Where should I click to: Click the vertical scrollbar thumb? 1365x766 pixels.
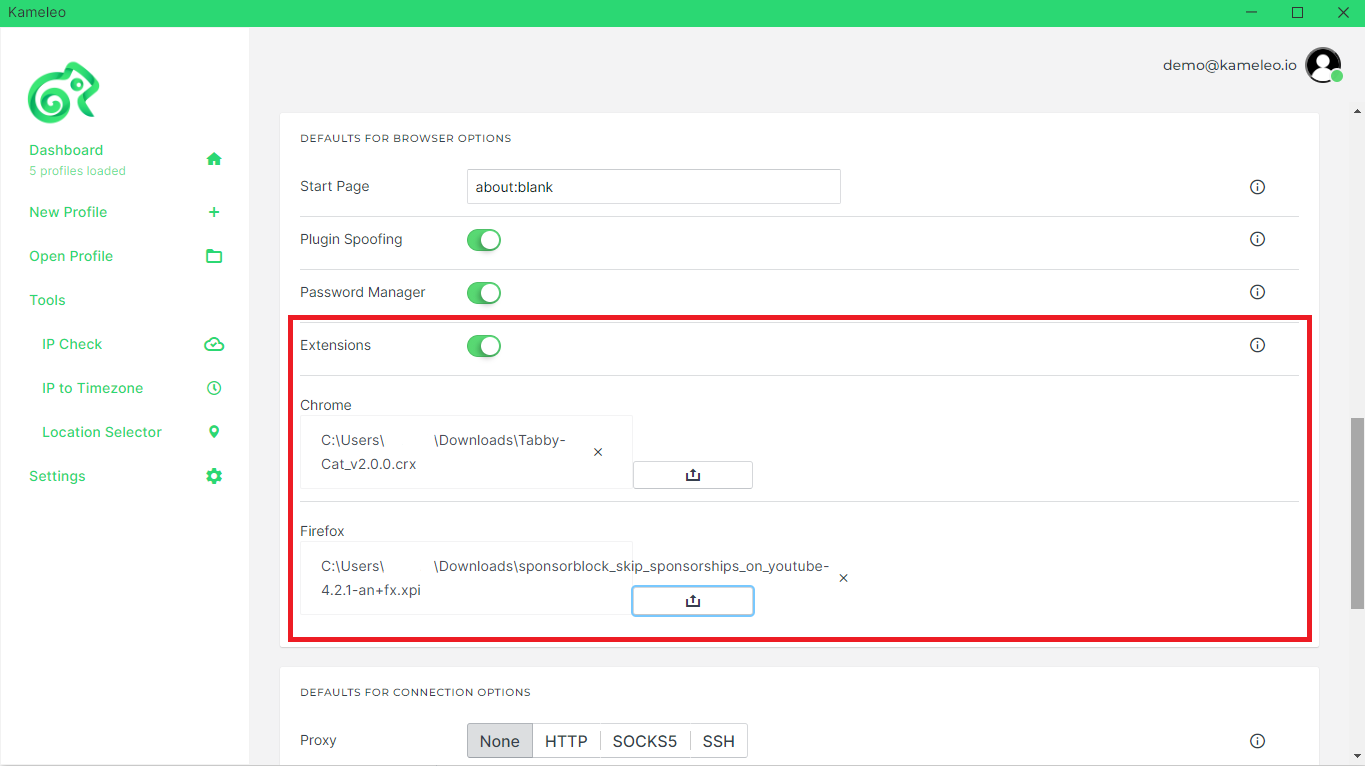point(1357,512)
